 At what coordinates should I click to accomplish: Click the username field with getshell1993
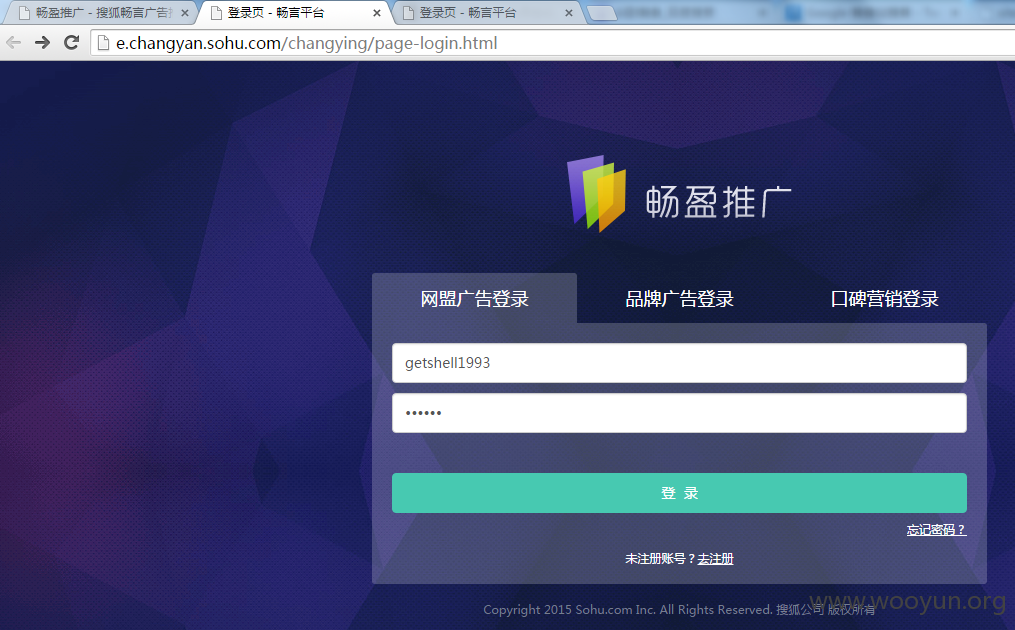click(x=679, y=363)
